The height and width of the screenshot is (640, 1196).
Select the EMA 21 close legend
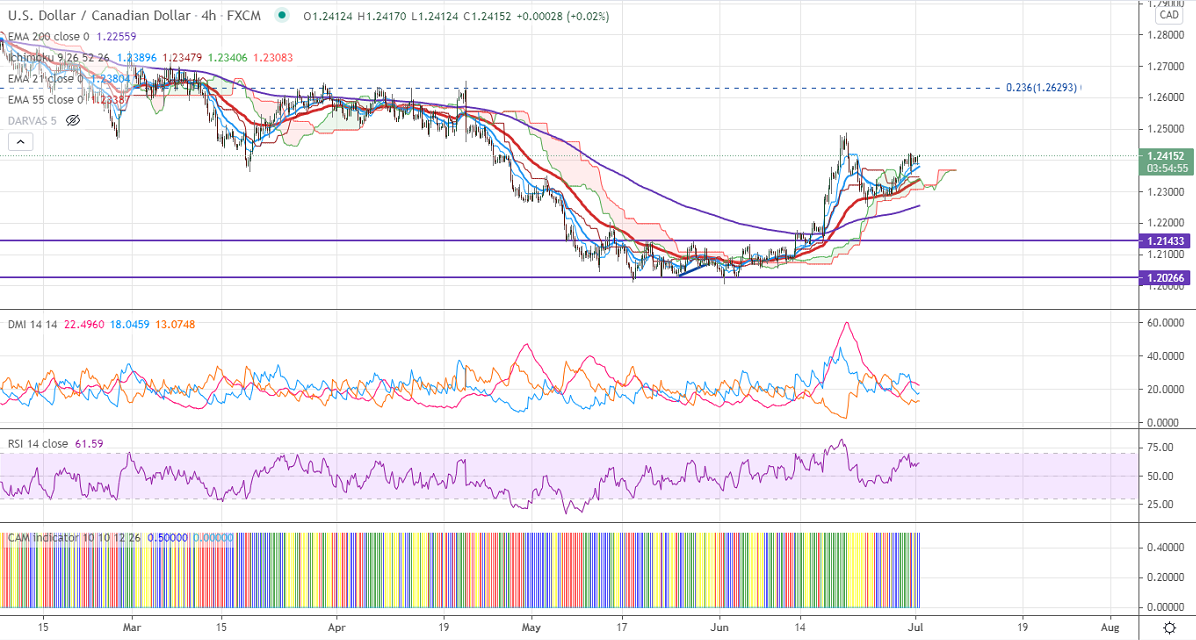tap(45, 79)
